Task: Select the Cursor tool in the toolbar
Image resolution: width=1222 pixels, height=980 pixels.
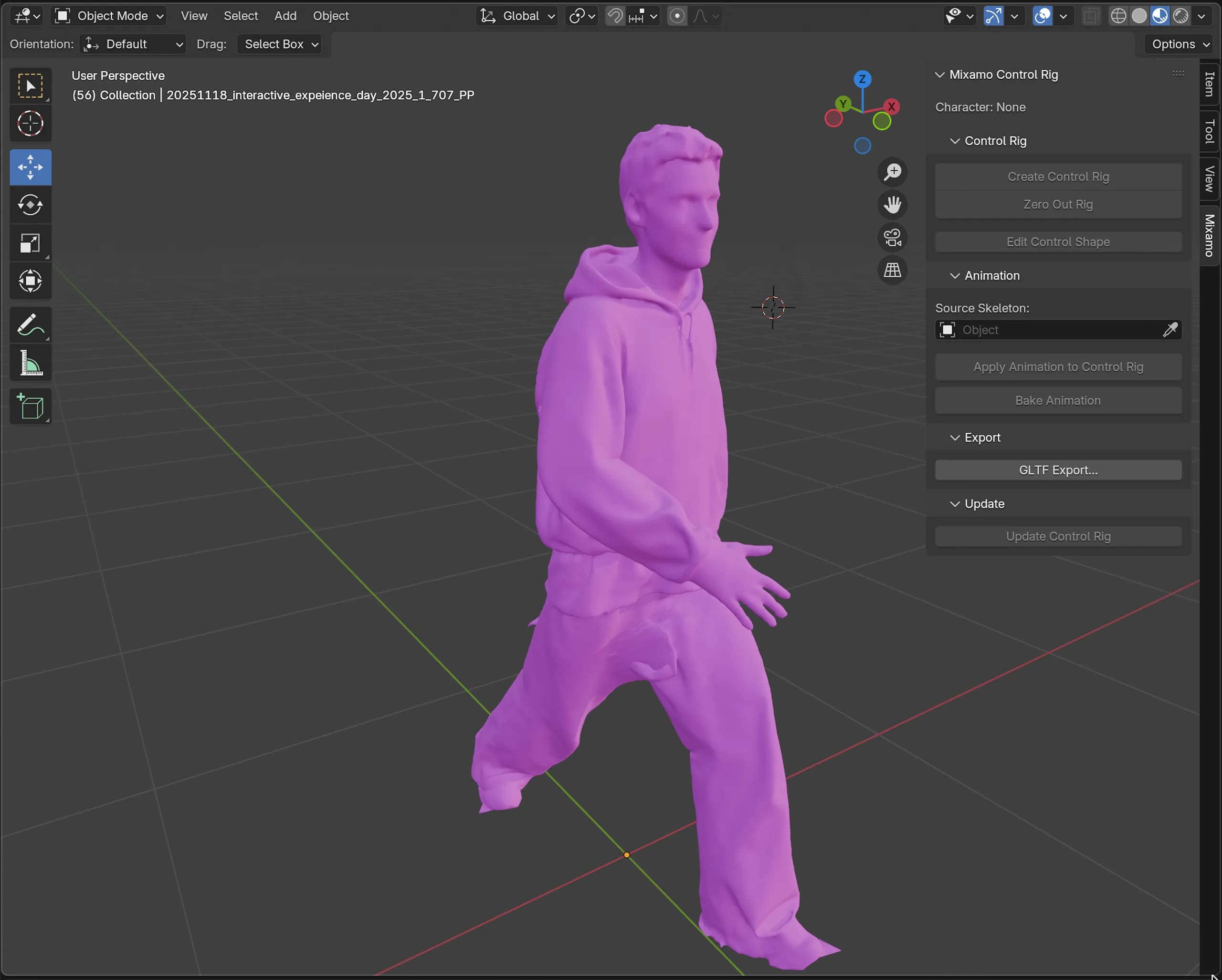Action: (x=30, y=124)
